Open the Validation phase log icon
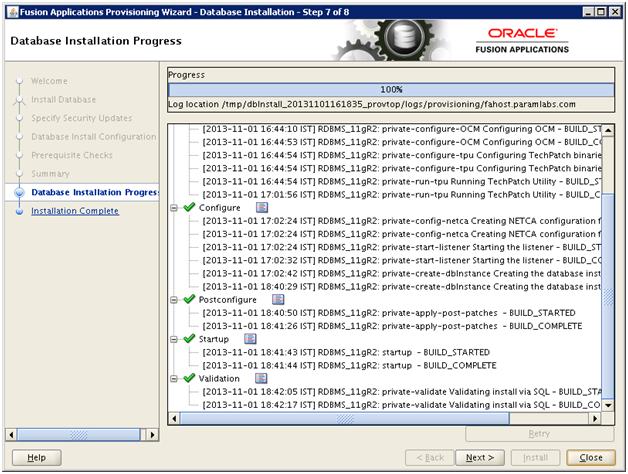This screenshot has height=474, width=628. [x=261, y=378]
